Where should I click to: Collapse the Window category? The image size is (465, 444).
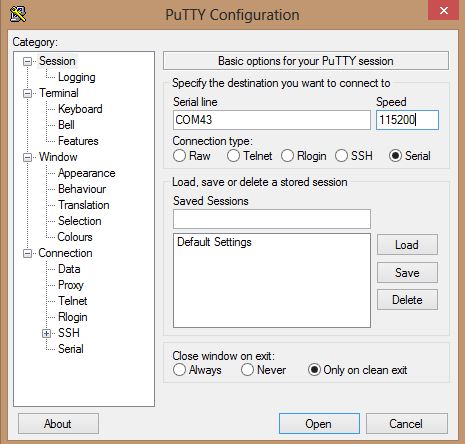click(27, 157)
